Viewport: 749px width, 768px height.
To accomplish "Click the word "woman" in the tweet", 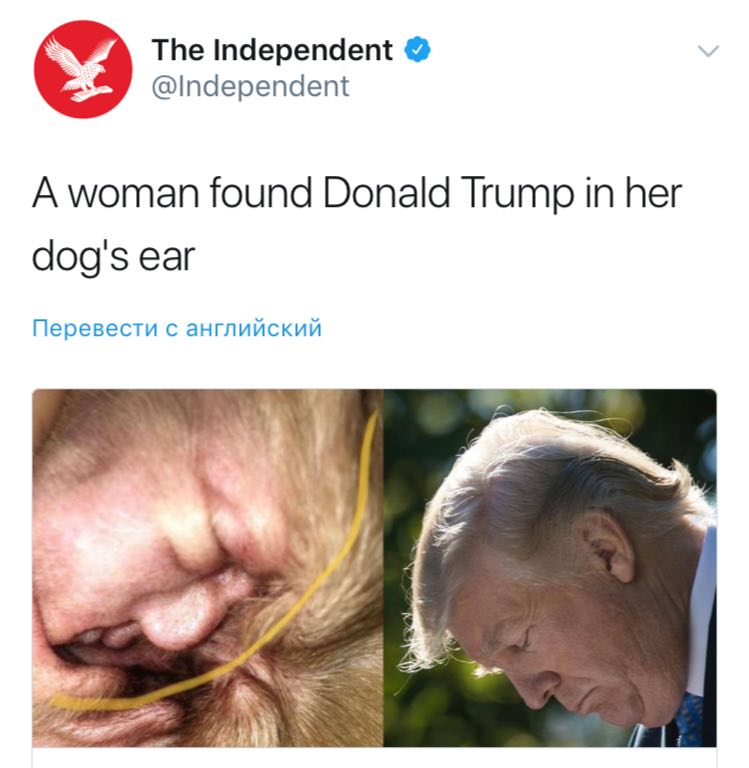I will click(134, 193).
